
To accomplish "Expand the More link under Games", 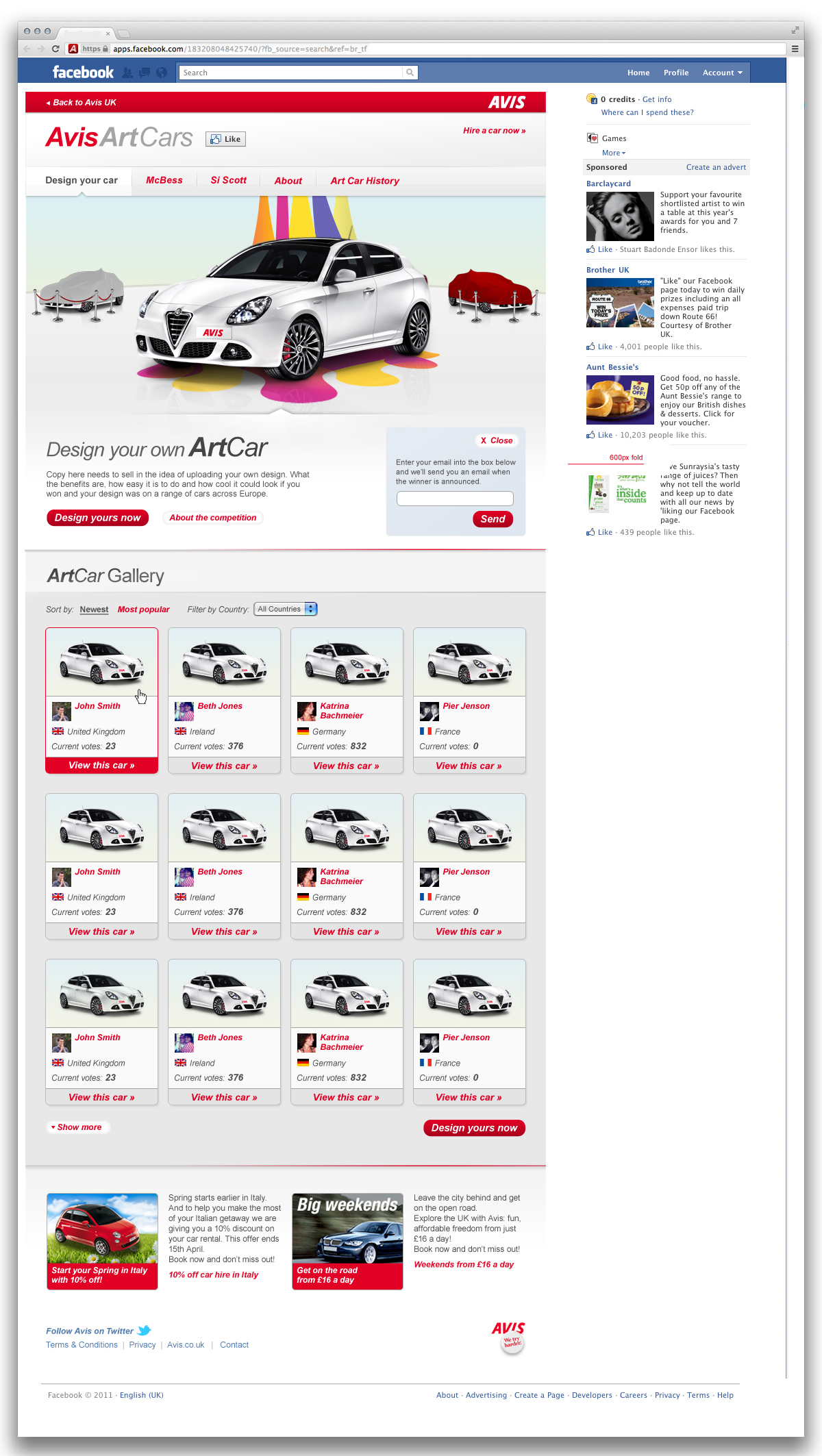I will [614, 153].
